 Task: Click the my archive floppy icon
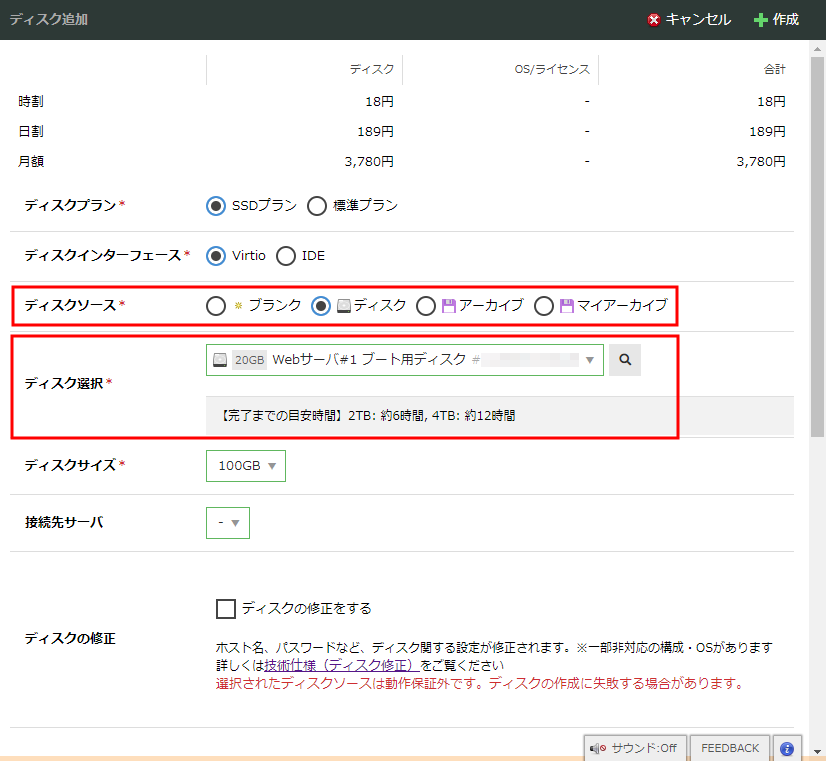(567, 306)
